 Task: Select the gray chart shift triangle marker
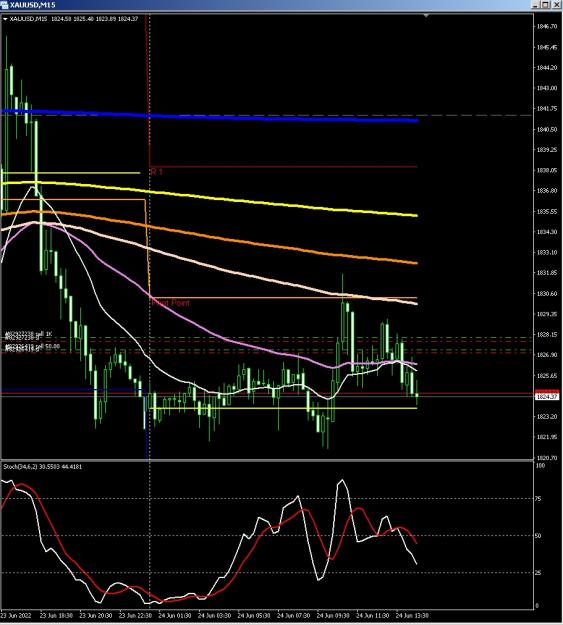(x=426, y=16)
